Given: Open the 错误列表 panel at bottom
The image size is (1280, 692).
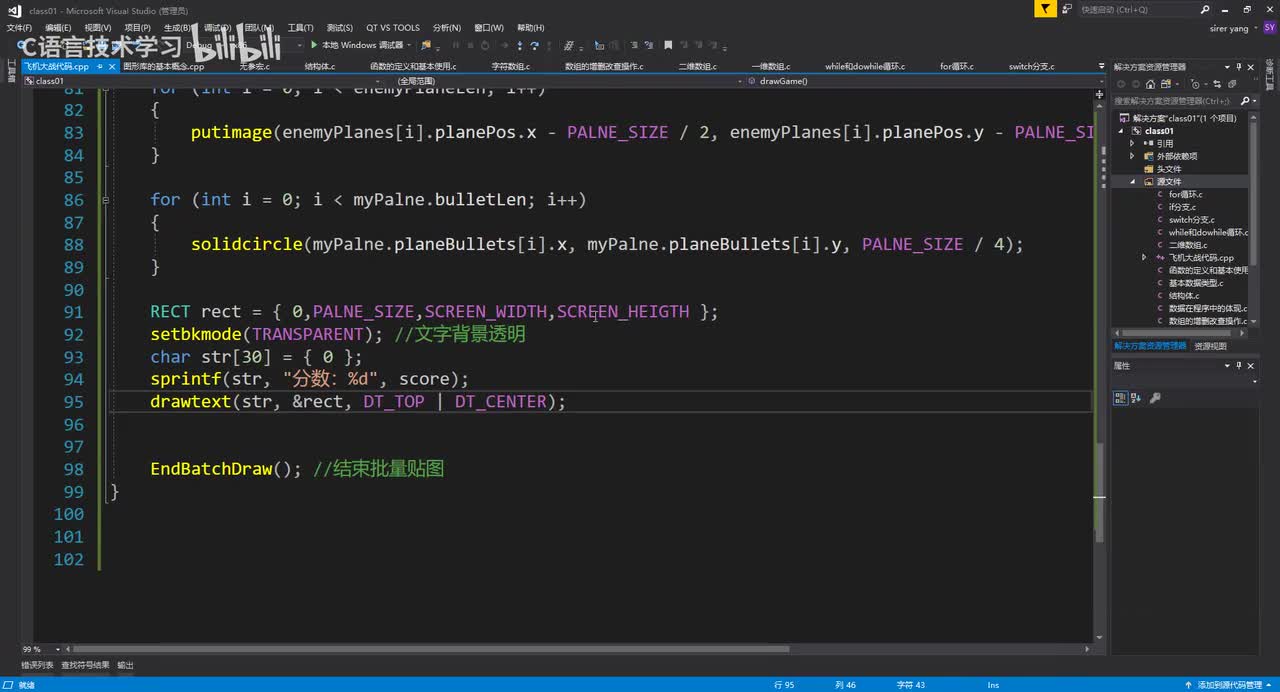Looking at the screenshot, I should click(x=37, y=665).
